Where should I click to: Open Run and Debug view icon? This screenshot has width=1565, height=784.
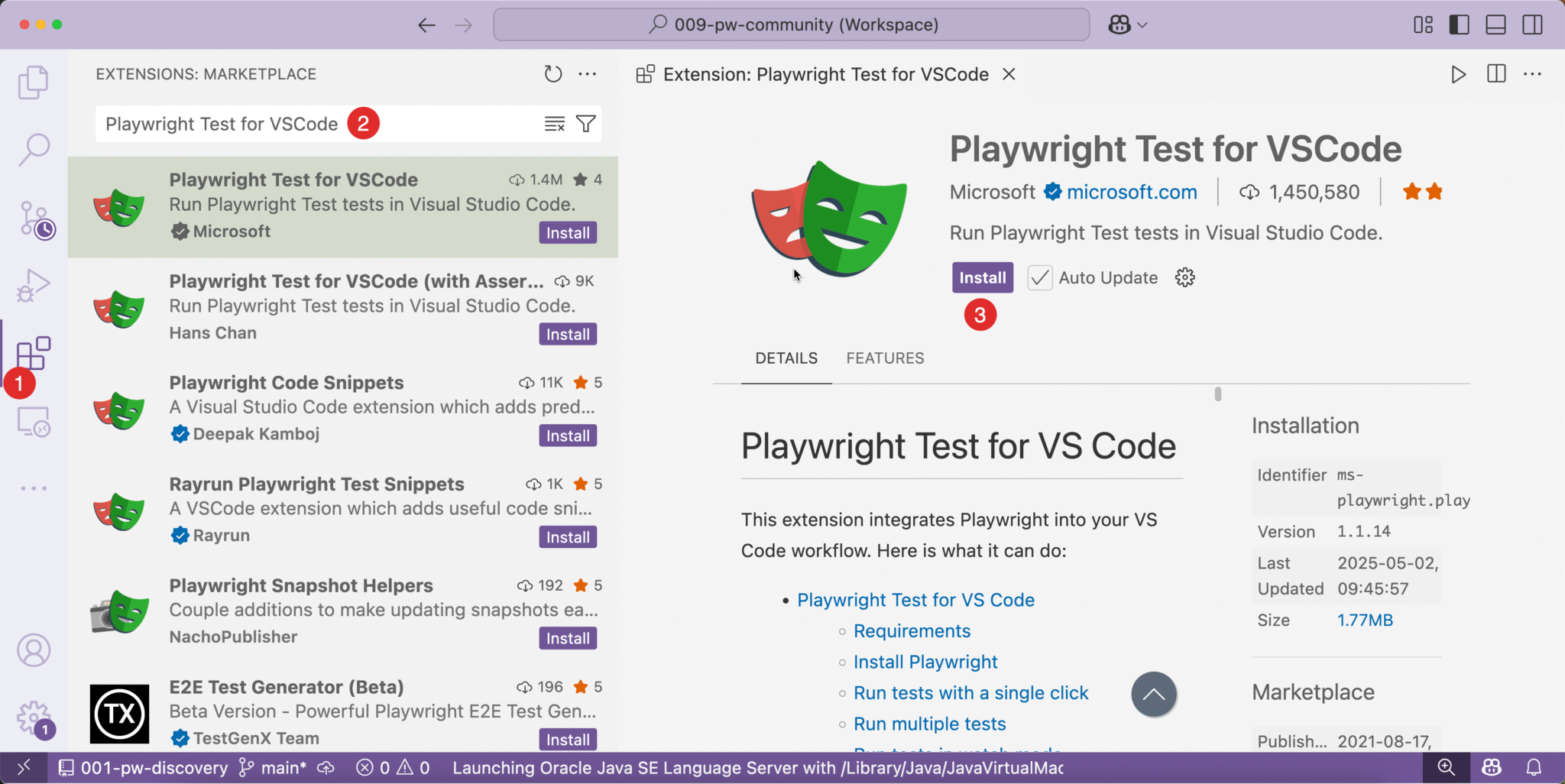pyautogui.click(x=33, y=286)
